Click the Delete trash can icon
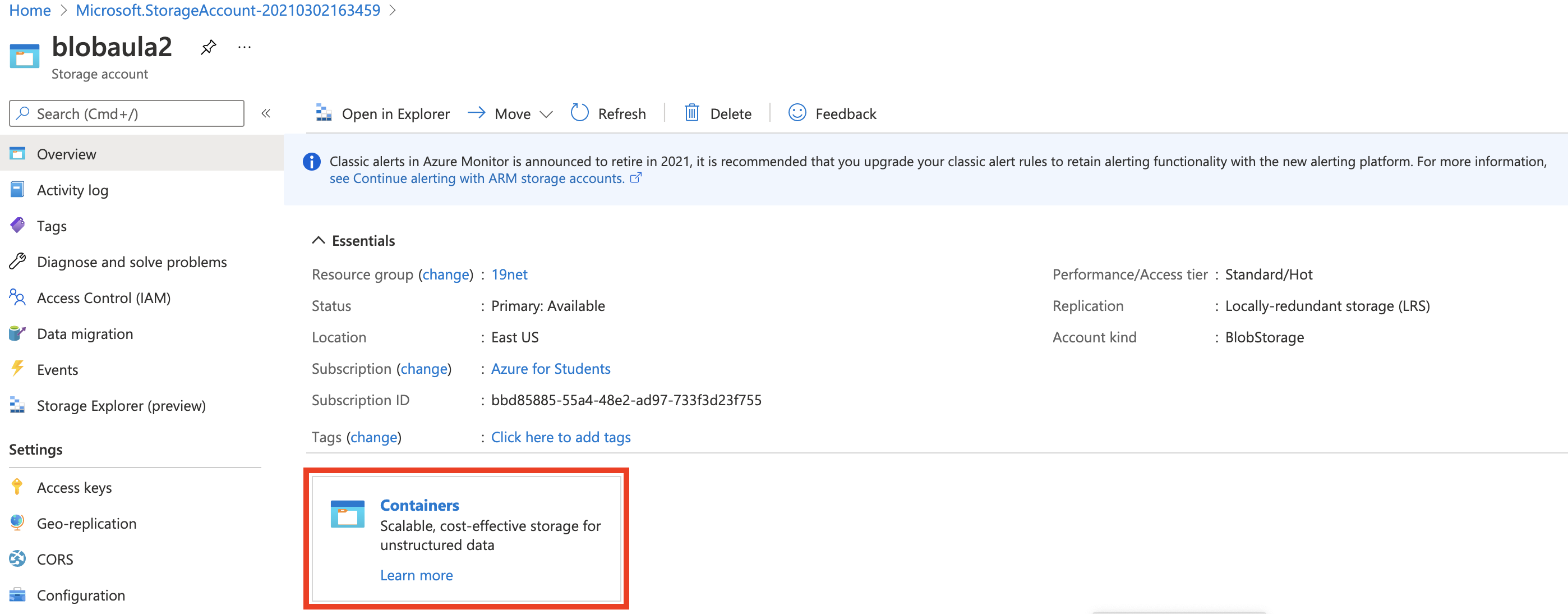 [691, 113]
